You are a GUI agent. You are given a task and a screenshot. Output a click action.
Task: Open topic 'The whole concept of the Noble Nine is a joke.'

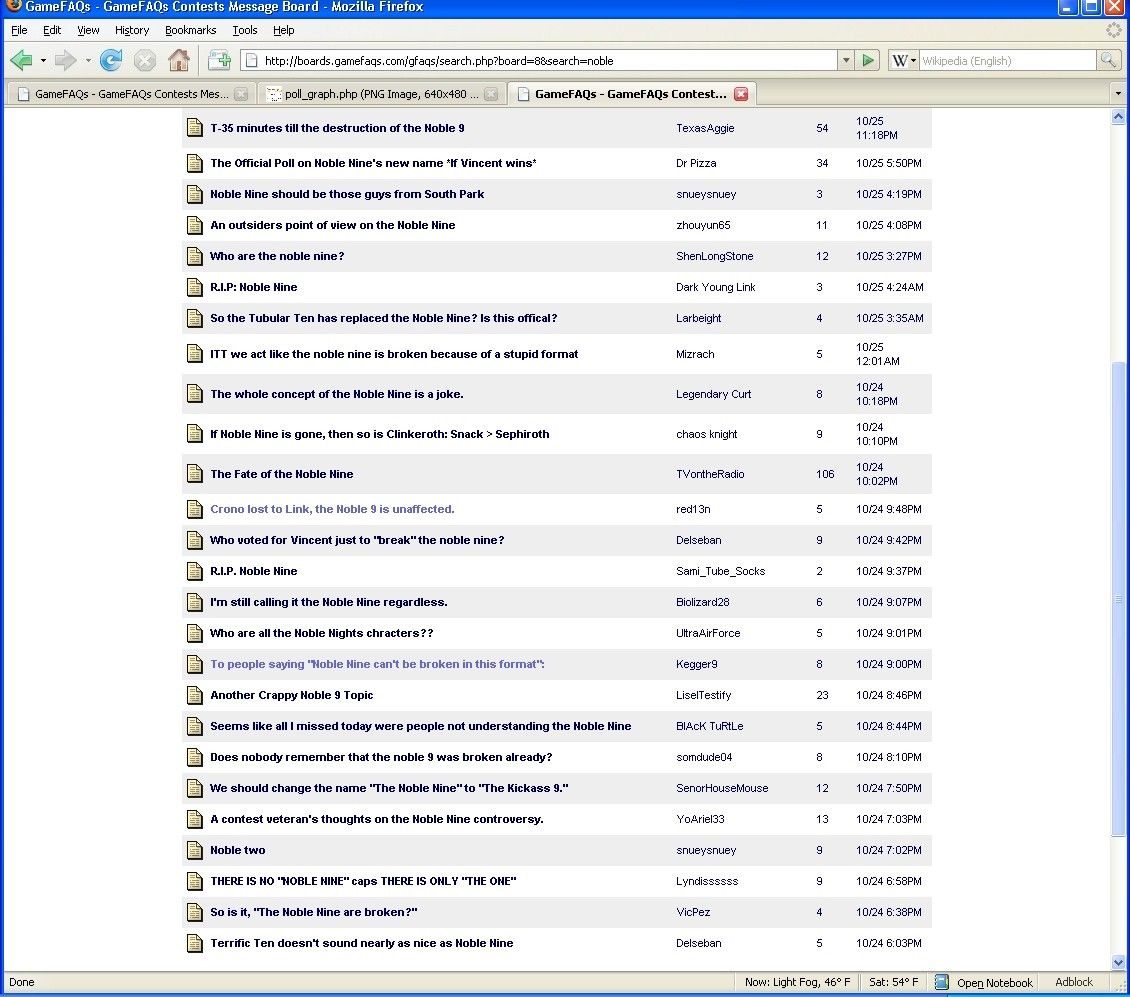(337, 394)
